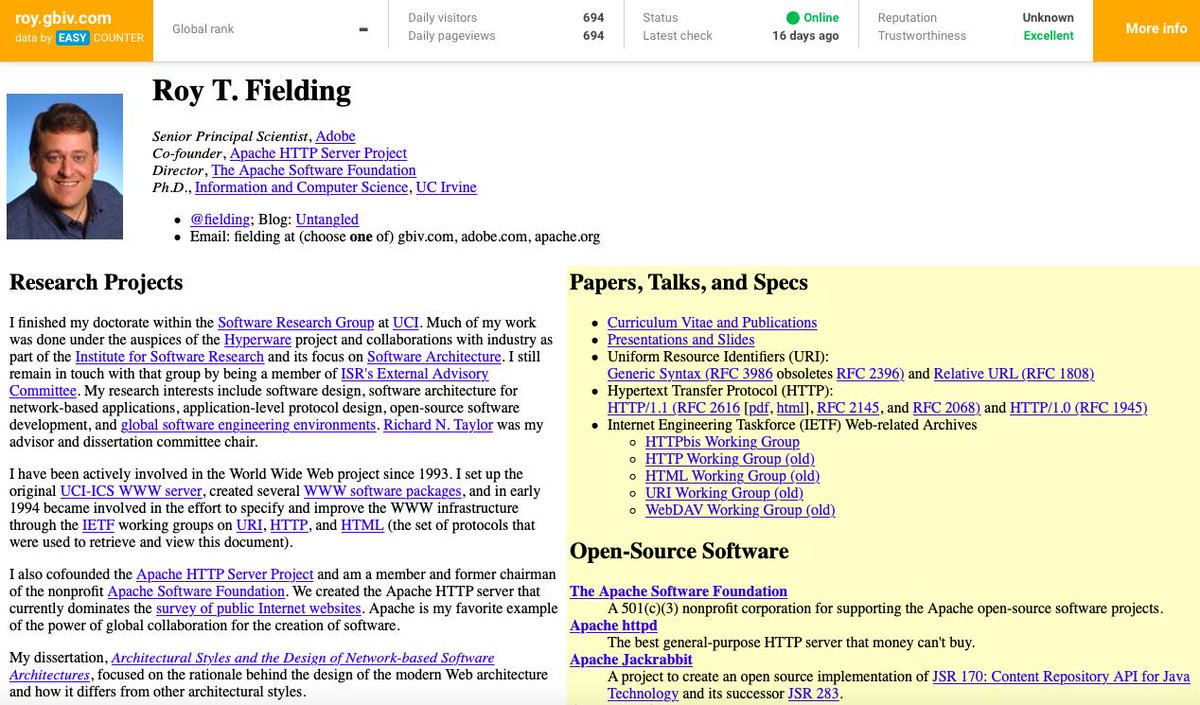1200x705 pixels.
Task: Click Roy T. Fielding's portrait photo
Action: coord(65,166)
